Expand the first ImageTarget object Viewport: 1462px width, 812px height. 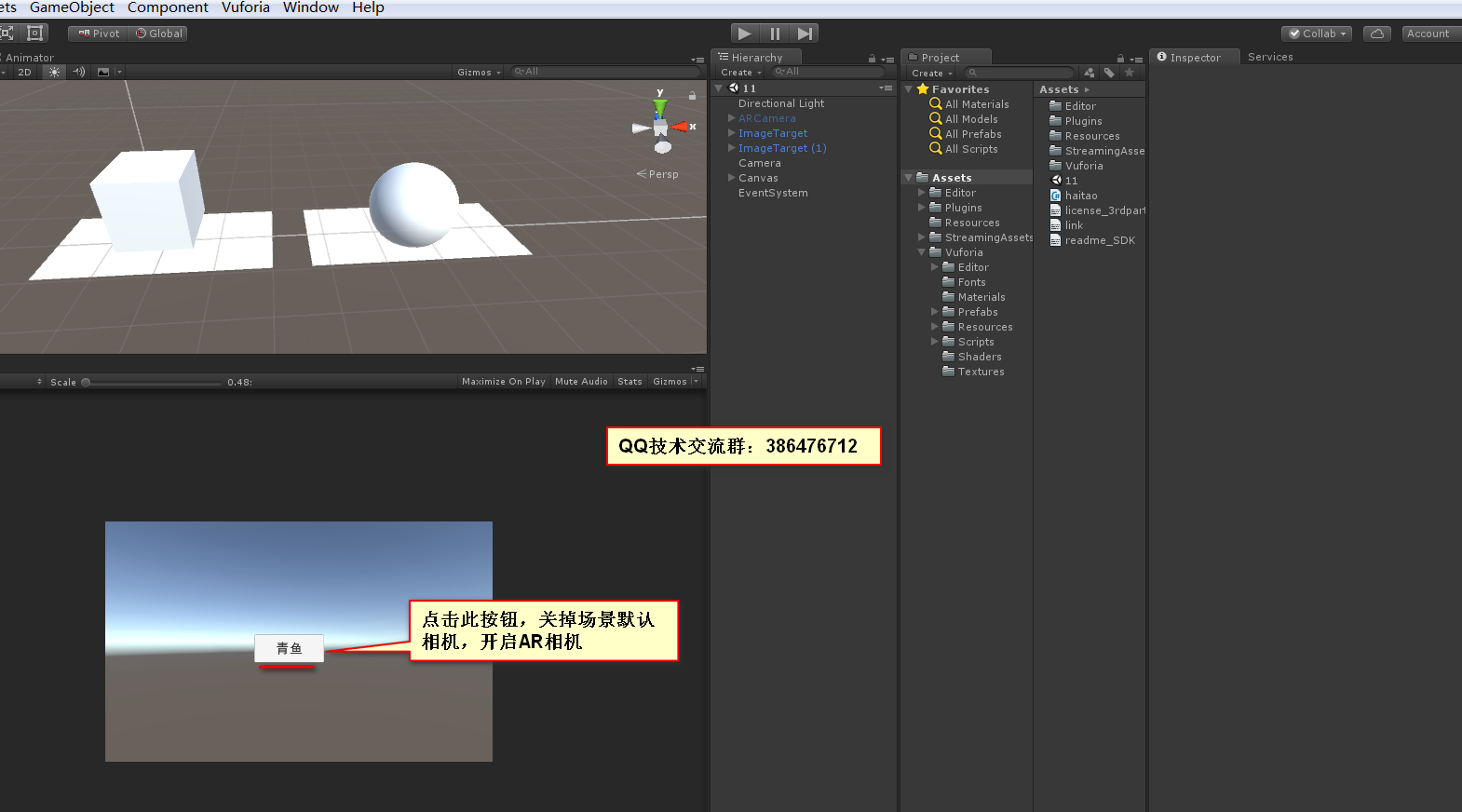pyautogui.click(x=732, y=133)
